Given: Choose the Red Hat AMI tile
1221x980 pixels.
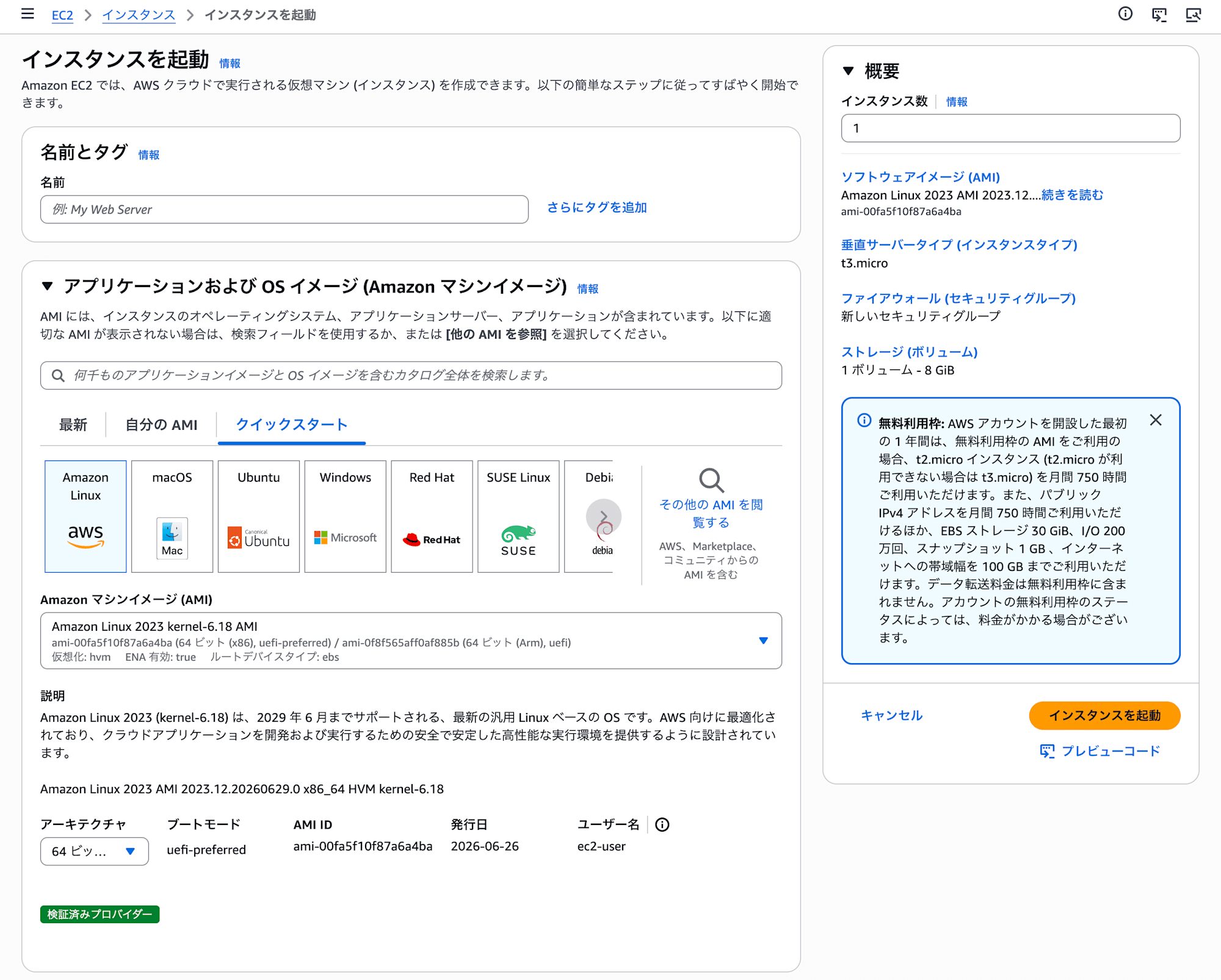Looking at the screenshot, I should [432, 516].
